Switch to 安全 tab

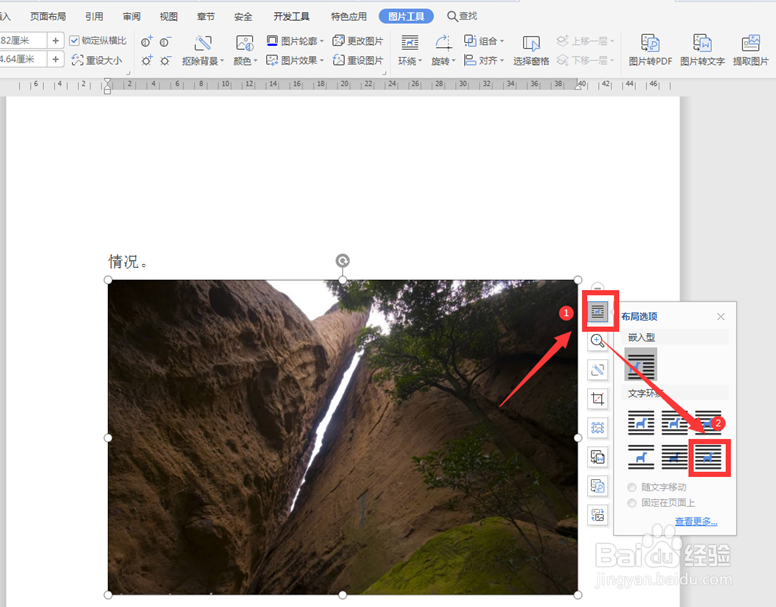(242, 16)
